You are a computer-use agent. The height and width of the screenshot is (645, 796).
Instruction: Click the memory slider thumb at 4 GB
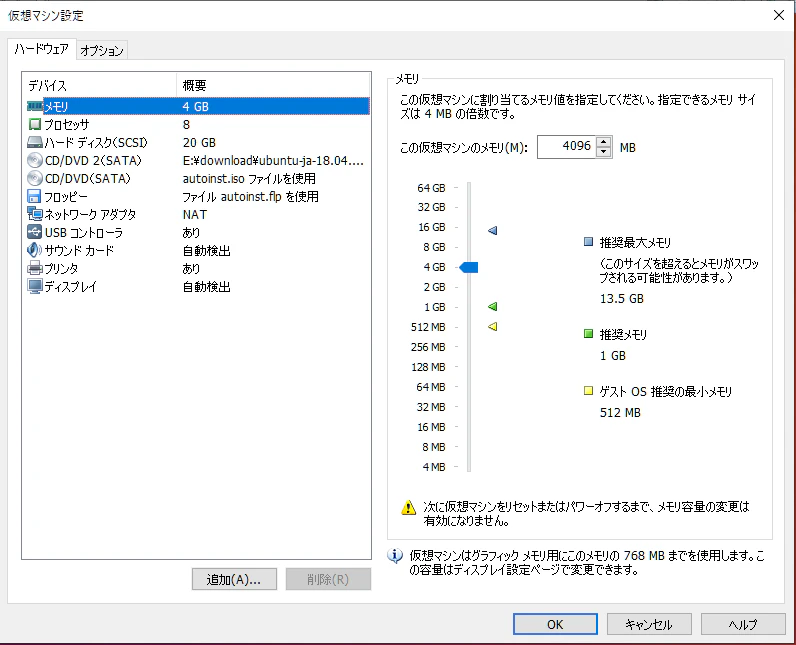point(469,267)
